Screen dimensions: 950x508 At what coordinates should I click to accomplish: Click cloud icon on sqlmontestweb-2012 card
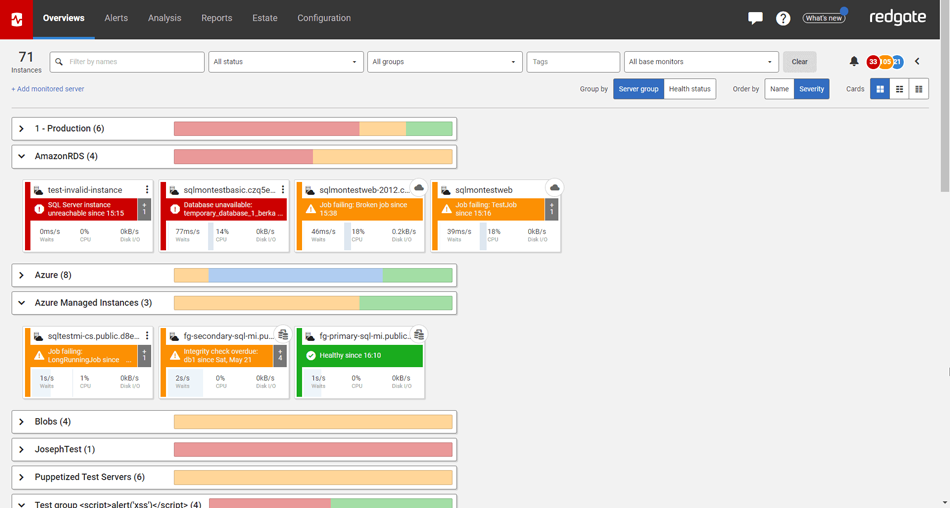(x=419, y=188)
